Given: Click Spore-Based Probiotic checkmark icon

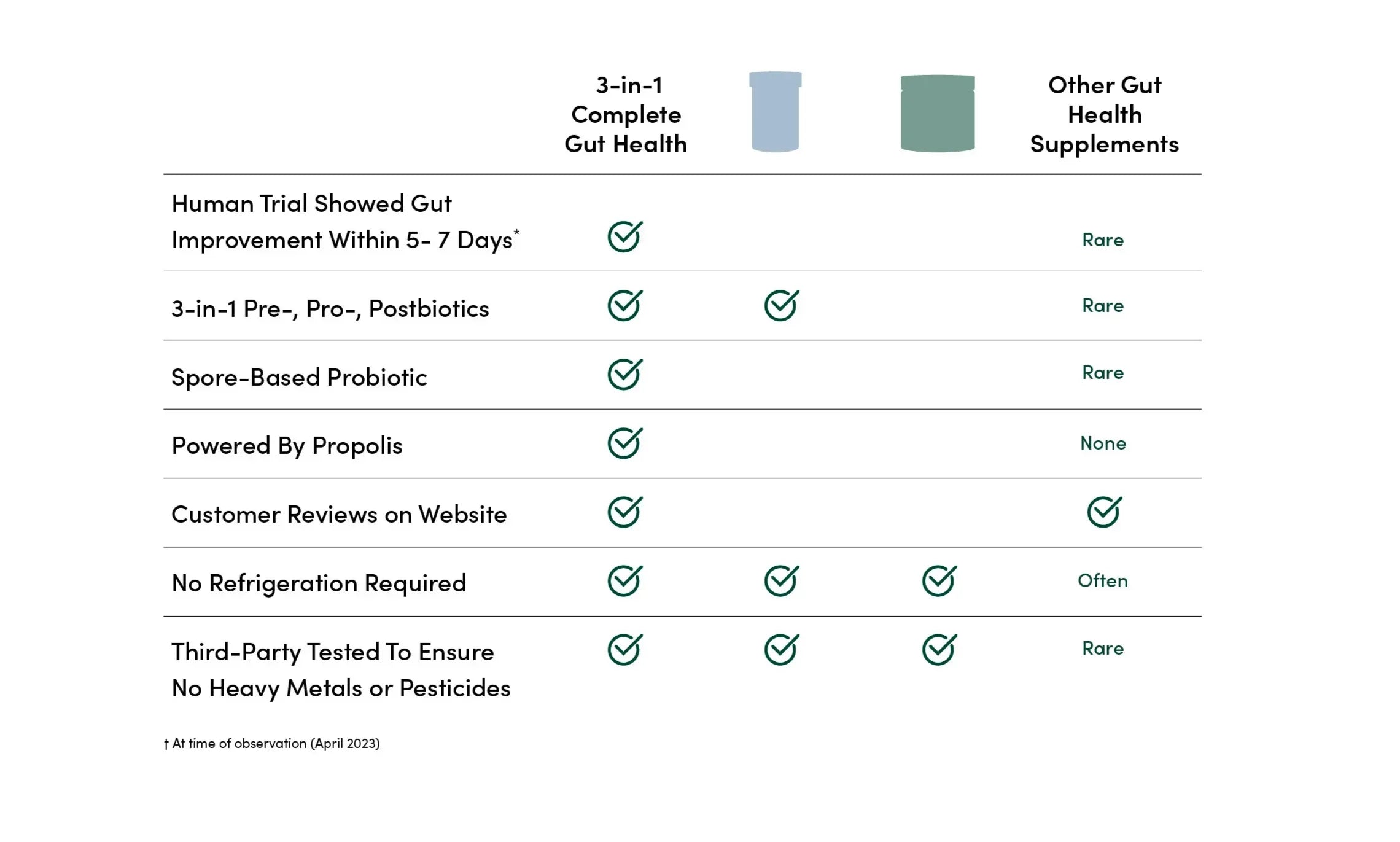Looking at the screenshot, I should coord(624,375).
